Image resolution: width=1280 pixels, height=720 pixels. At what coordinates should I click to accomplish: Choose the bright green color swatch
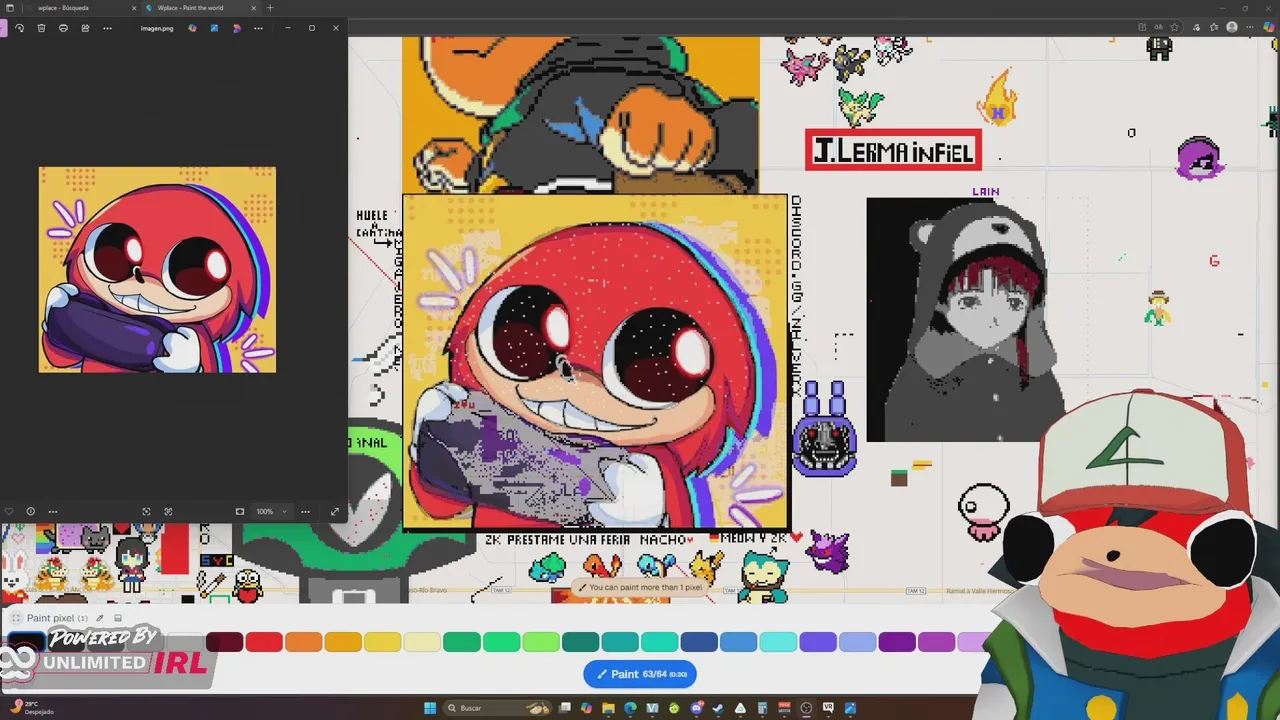coord(501,642)
